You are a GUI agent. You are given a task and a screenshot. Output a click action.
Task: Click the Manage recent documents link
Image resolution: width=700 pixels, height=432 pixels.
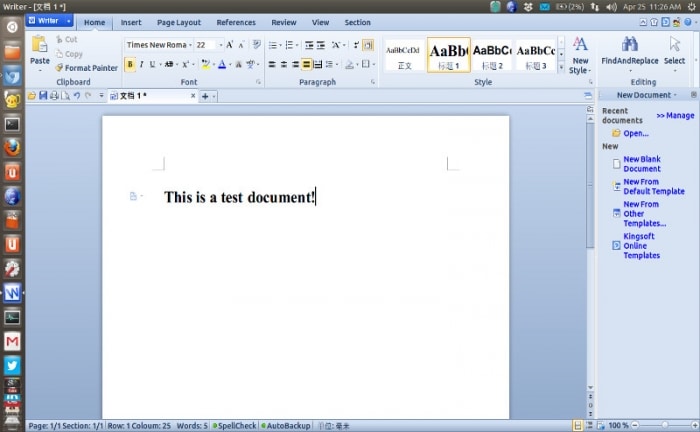(675, 116)
